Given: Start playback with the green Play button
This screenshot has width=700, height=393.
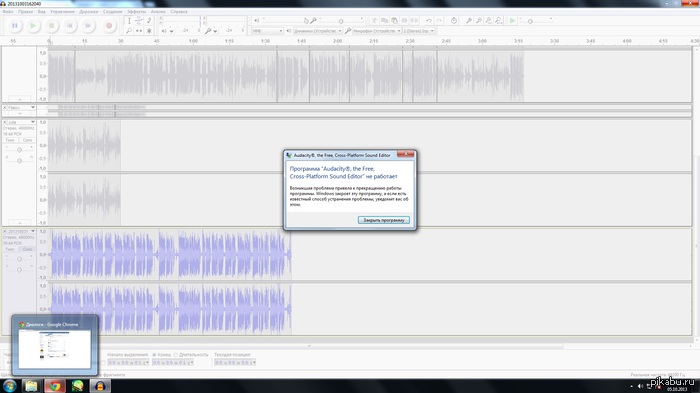Looking at the screenshot, I should click(33, 26).
